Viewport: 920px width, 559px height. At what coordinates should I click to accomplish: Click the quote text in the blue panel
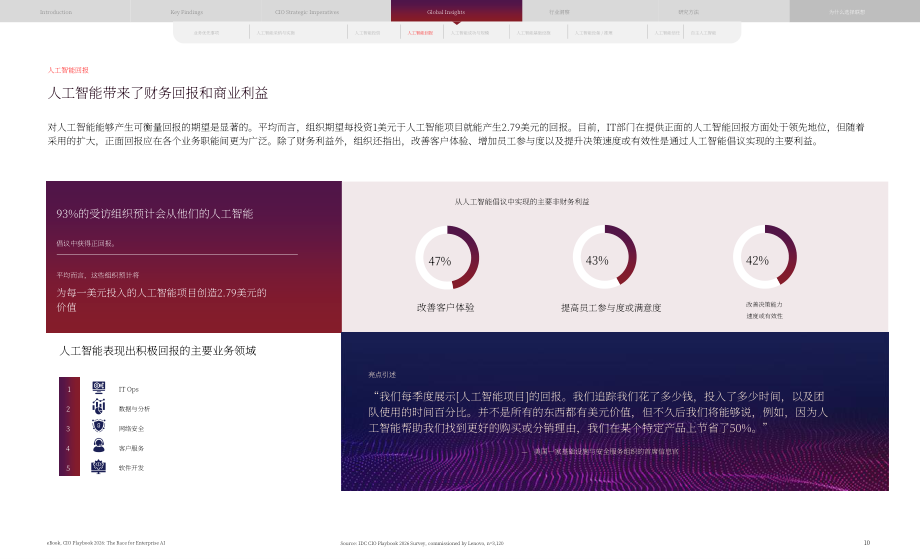tap(598, 412)
